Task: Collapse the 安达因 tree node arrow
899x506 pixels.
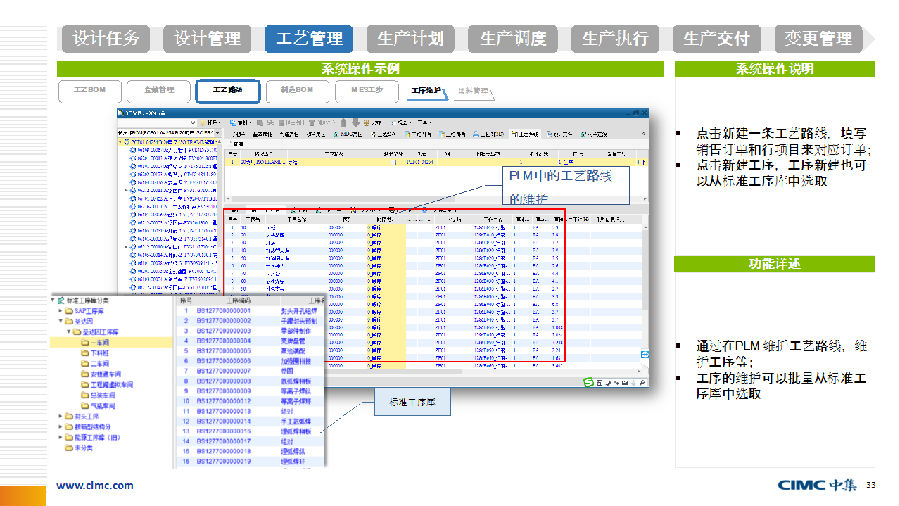Action: 59,321
